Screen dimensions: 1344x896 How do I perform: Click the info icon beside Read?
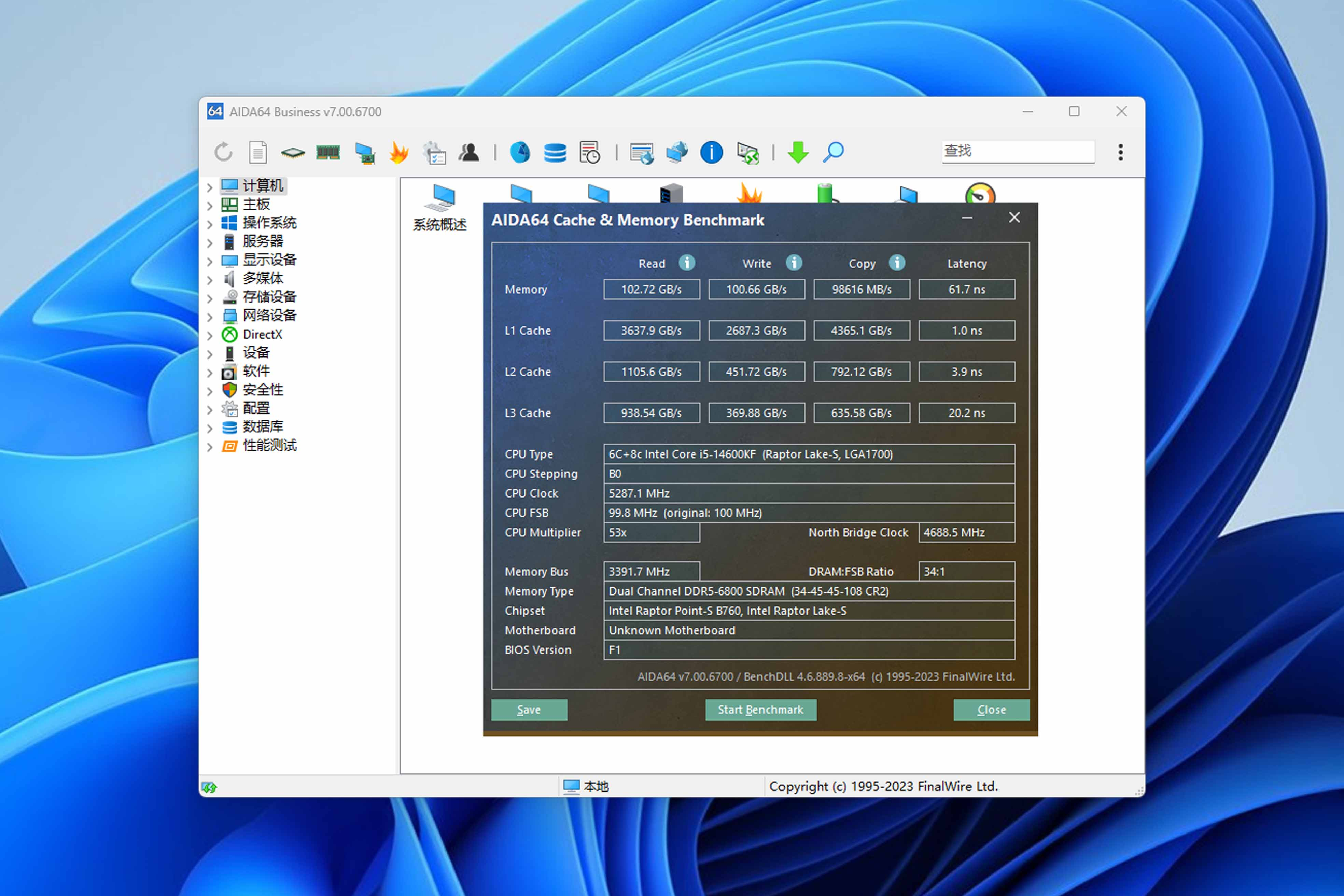(x=687, y=263)
